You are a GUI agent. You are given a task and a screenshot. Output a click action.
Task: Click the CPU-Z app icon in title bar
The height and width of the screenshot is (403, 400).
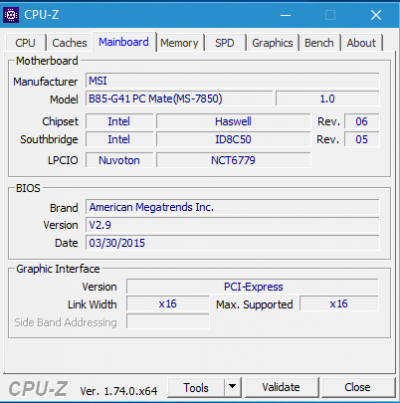click(11, 14)
